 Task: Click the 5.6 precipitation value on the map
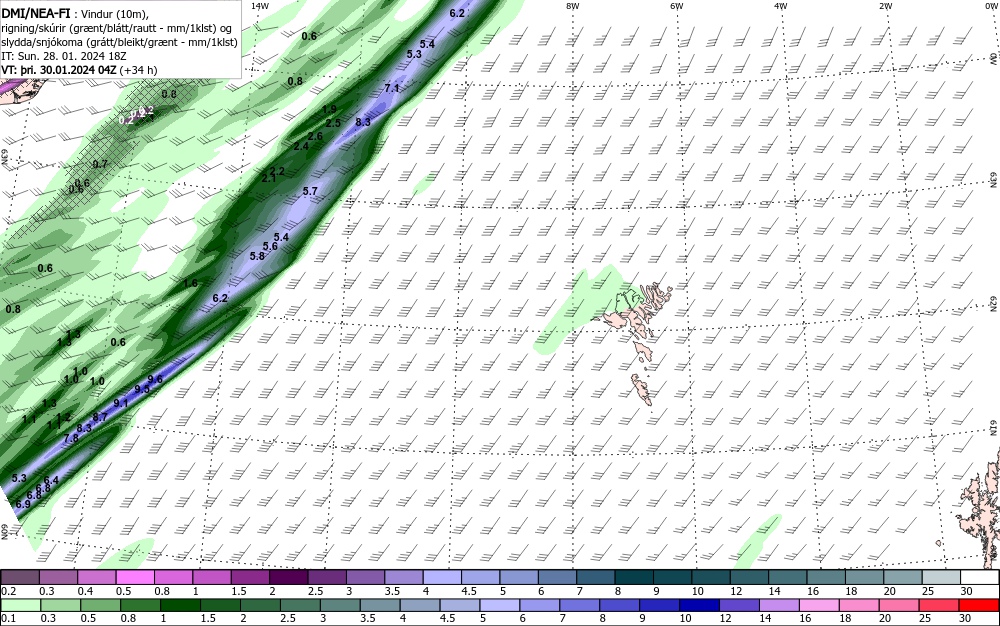[x=270, y=246]
